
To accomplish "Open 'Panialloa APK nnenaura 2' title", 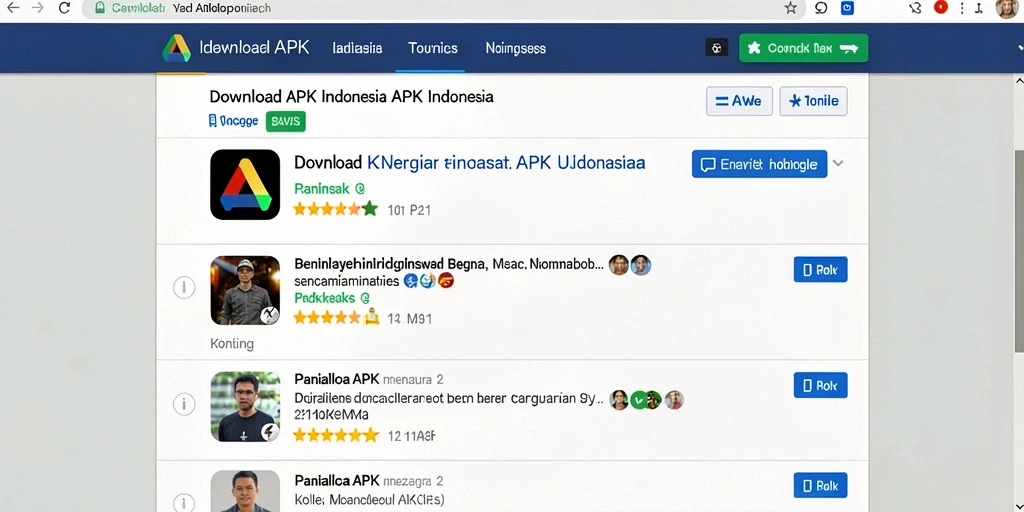I will 369,379.
